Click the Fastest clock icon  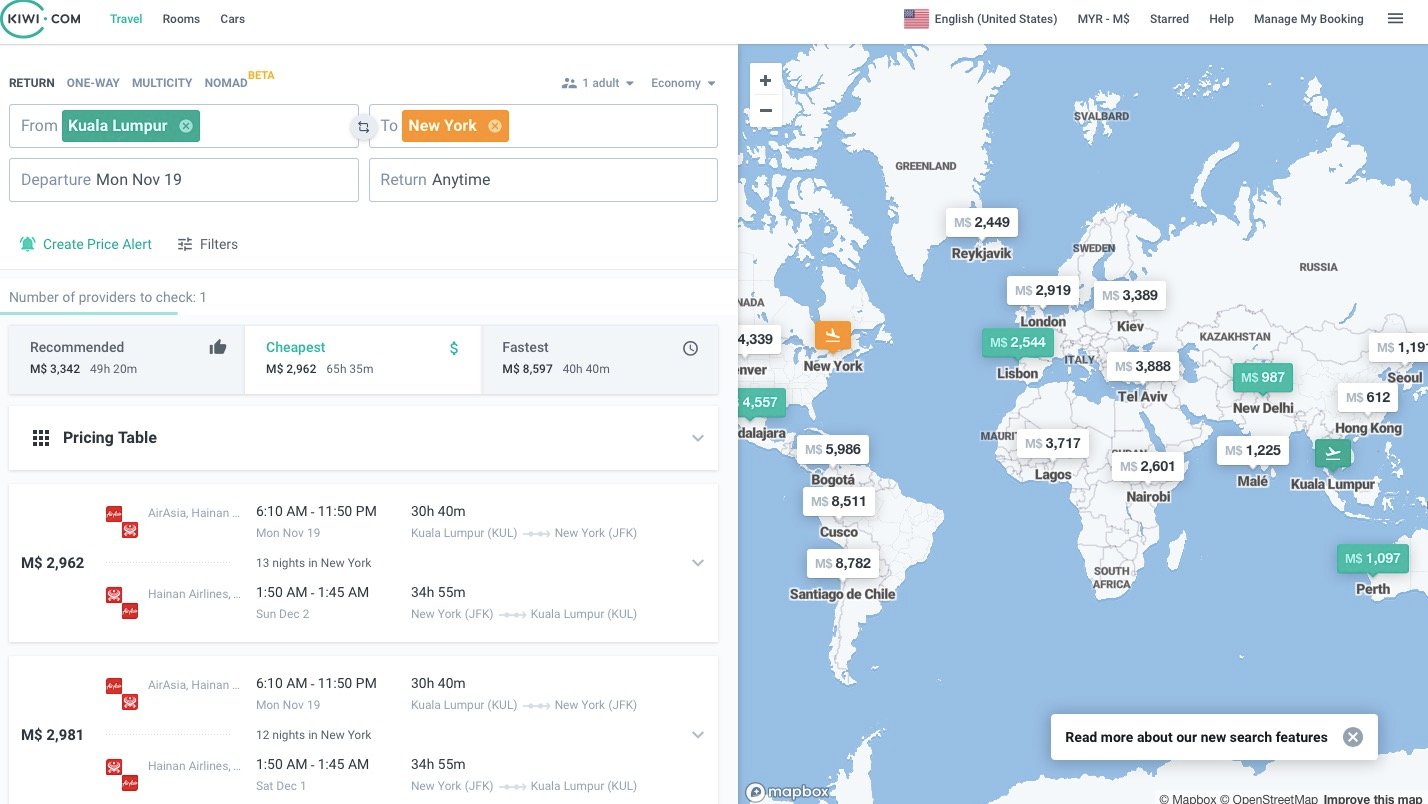coord(690,348)
